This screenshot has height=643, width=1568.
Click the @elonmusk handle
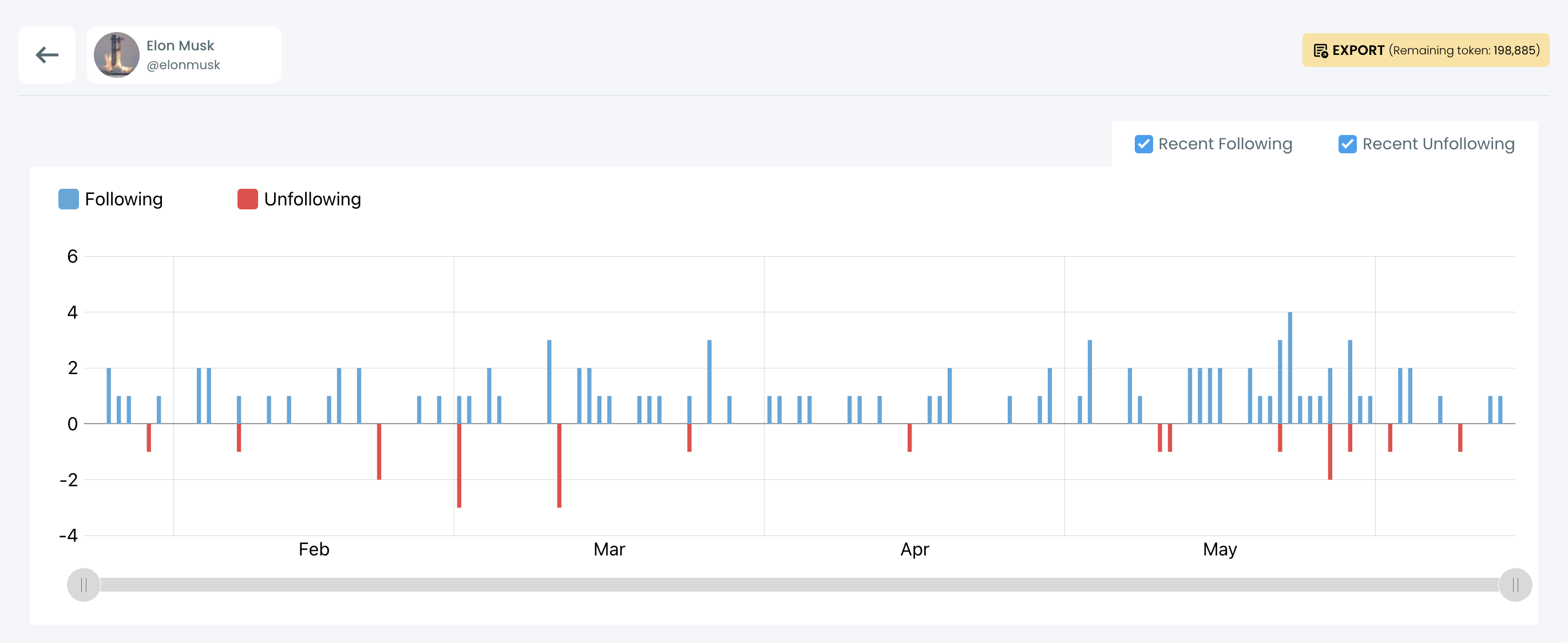(183, 65)
